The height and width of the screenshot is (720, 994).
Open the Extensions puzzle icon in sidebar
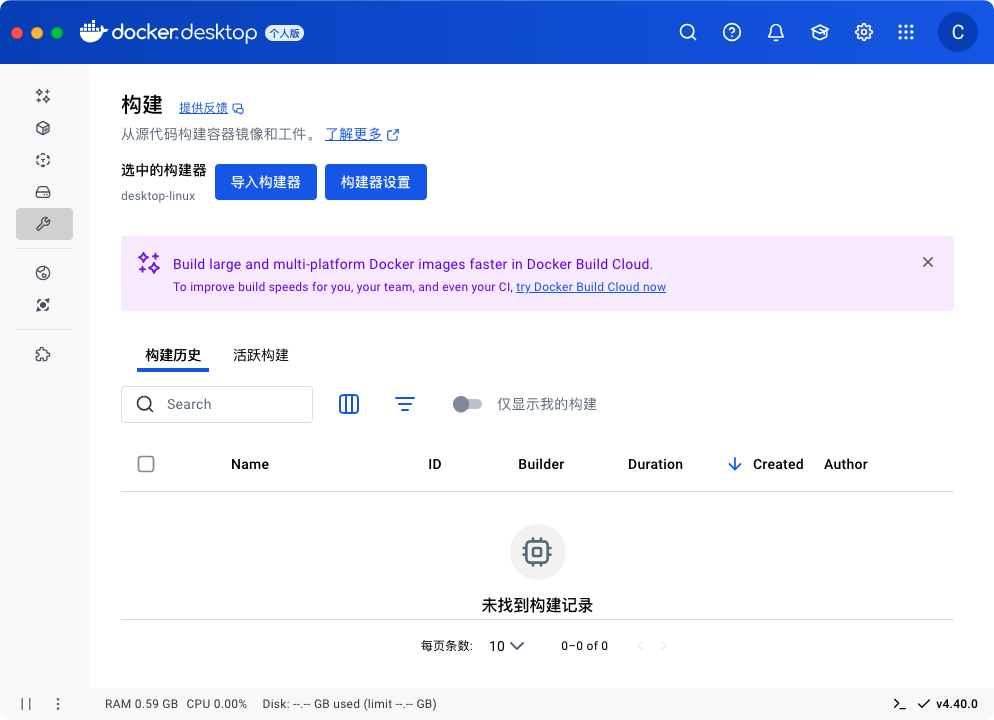click(x=43, y=354)
